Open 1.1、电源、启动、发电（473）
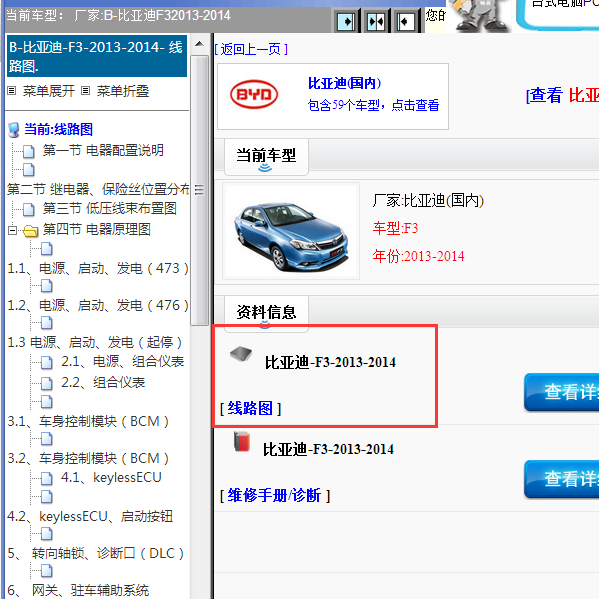Viewport: 599px width, 599px height. [x=98, y=269]
